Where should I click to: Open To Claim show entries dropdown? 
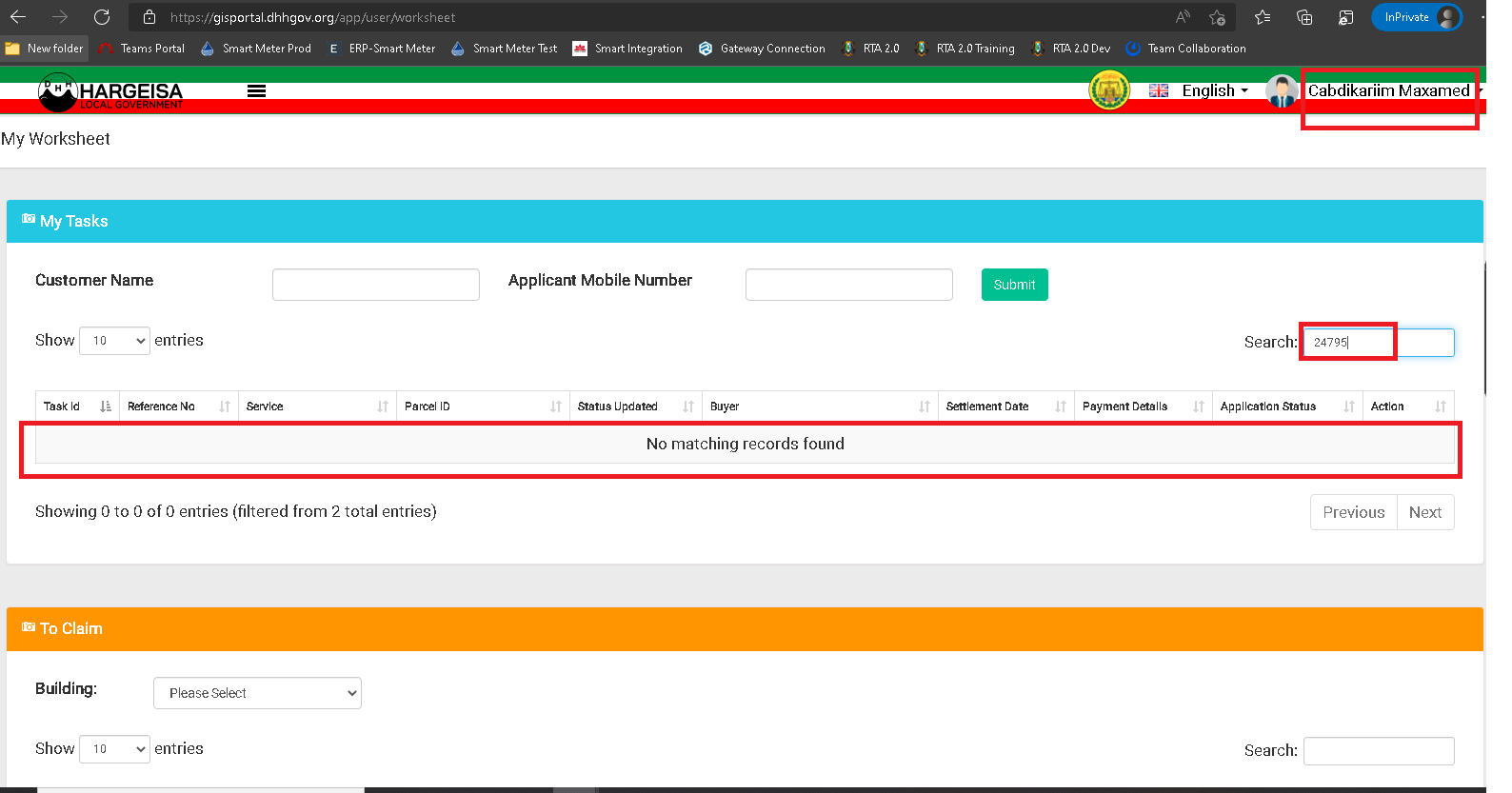coord(114,749)
